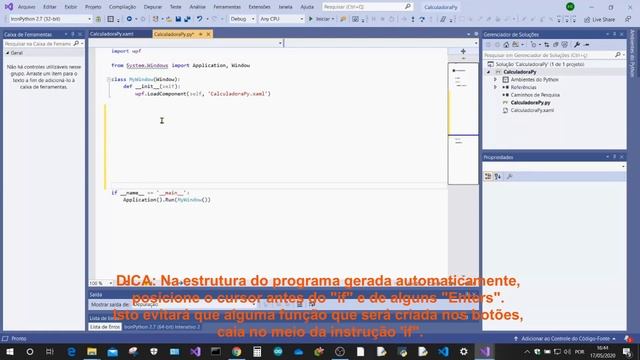
Task: Expand the Referências node
Action: [496, 87]
